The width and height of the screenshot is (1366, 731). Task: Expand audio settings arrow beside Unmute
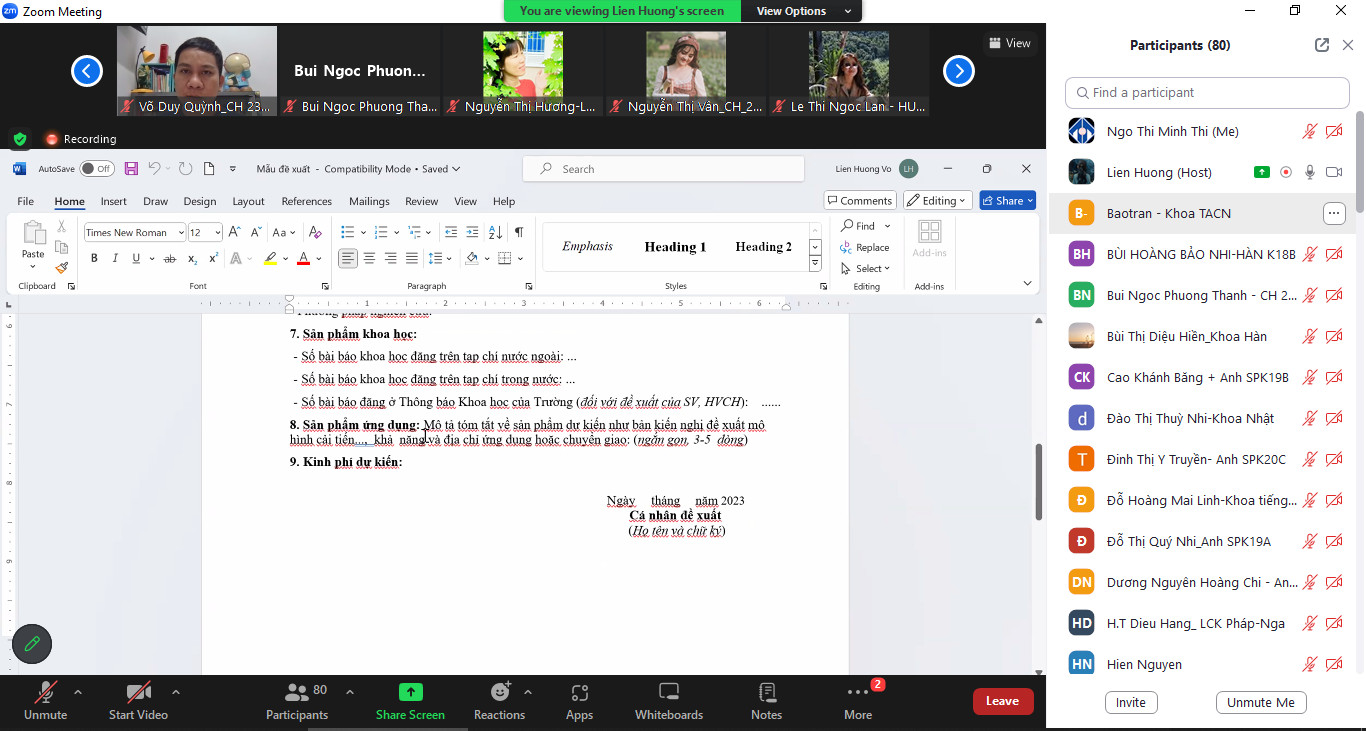(78, 692)
